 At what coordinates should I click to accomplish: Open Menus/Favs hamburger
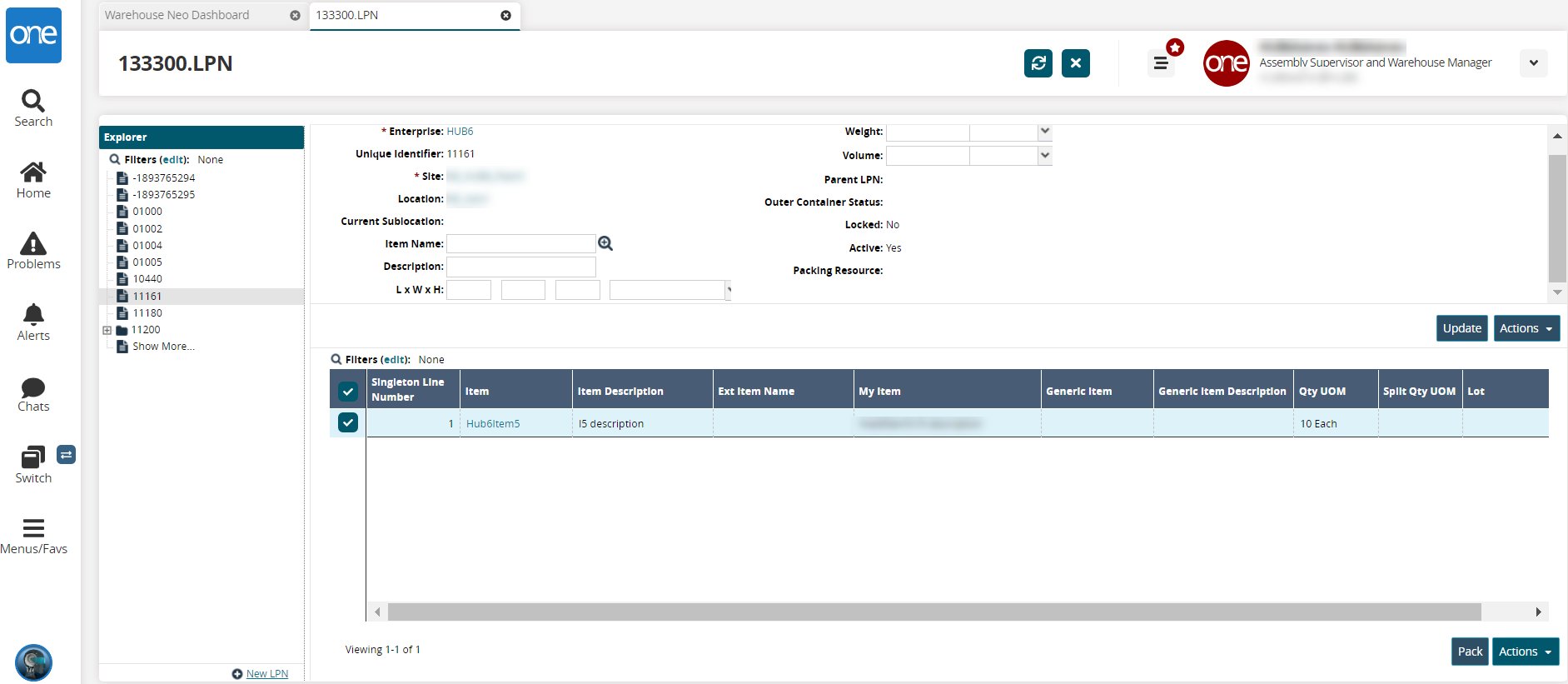coord(33,536)
